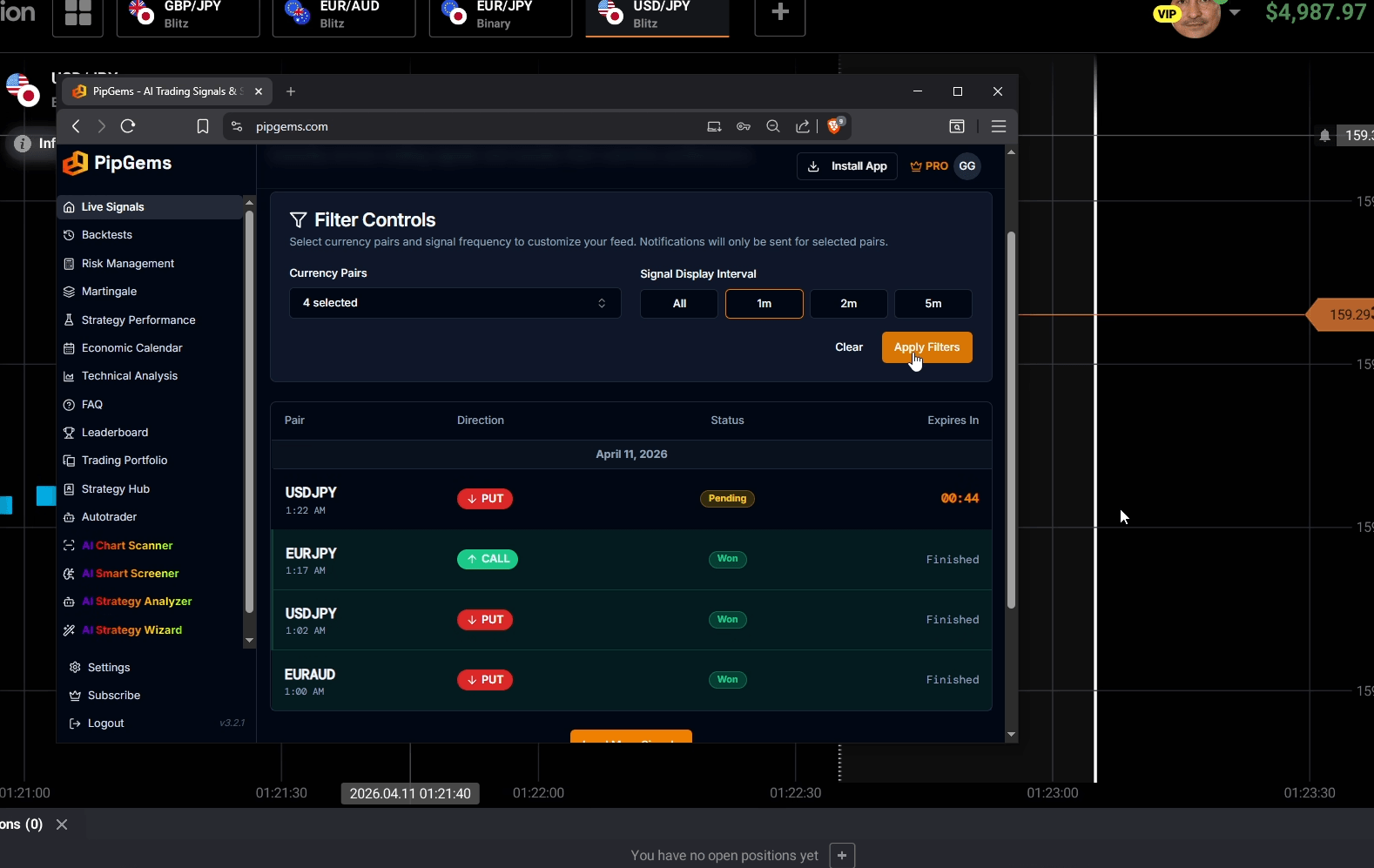
Task: Select the 1m signal interval
Action: click(764, 304)
